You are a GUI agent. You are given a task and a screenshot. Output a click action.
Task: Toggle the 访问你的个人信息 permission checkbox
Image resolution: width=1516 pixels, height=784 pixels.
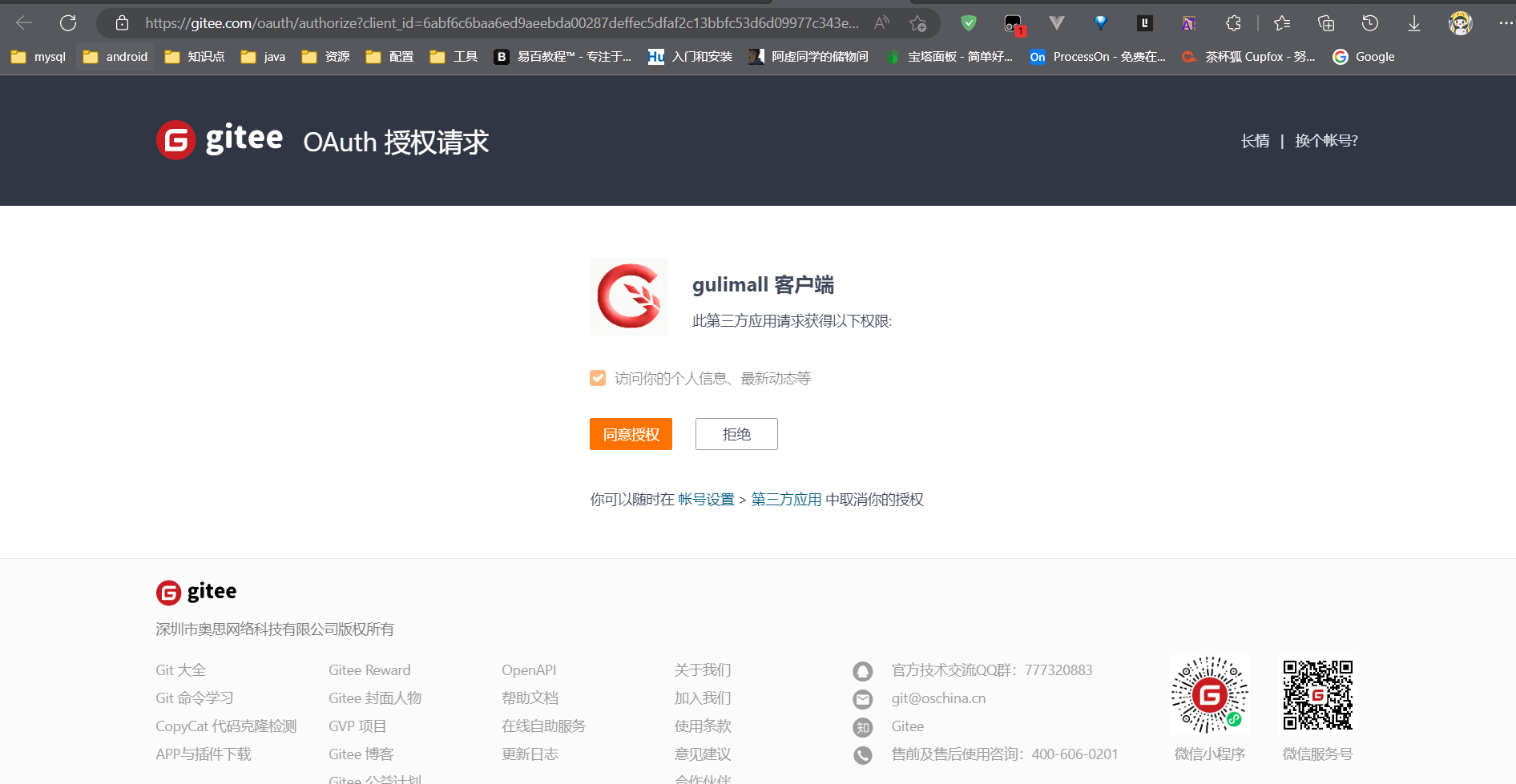[598, 378]
